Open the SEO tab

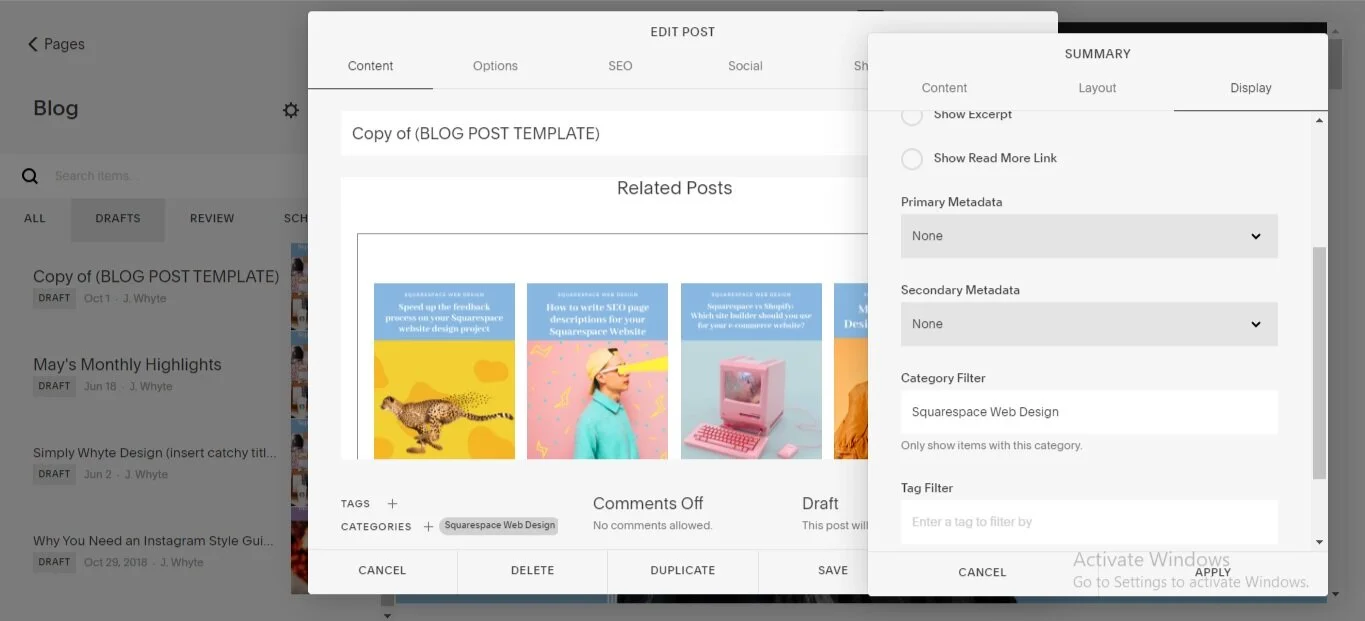pyautogui.click(x=620, y=66)
